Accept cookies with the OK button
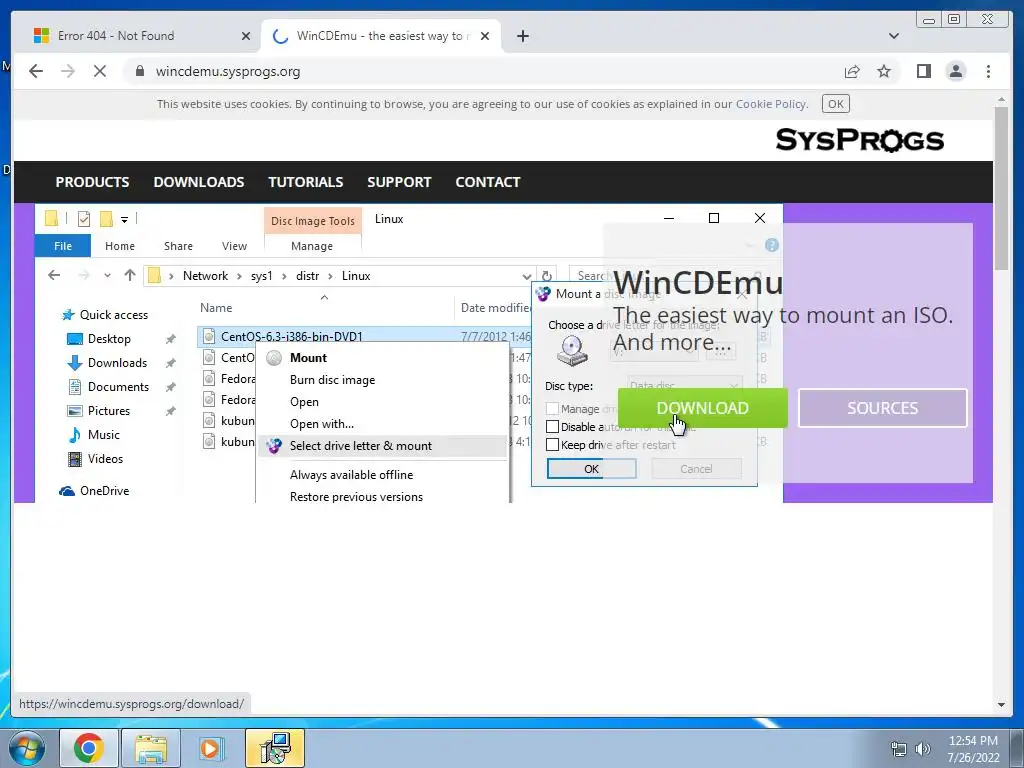The width and height of the screenshot is (1024, 768). point(835,104)
